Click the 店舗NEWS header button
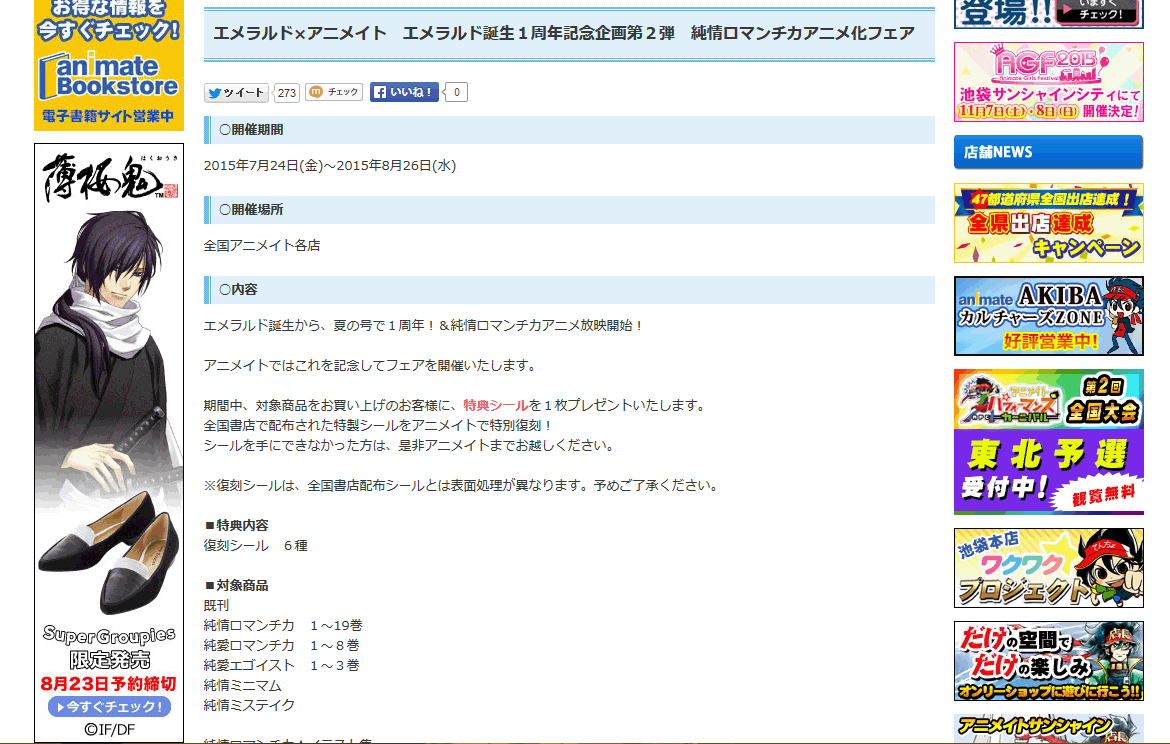 click(1048, 152)
